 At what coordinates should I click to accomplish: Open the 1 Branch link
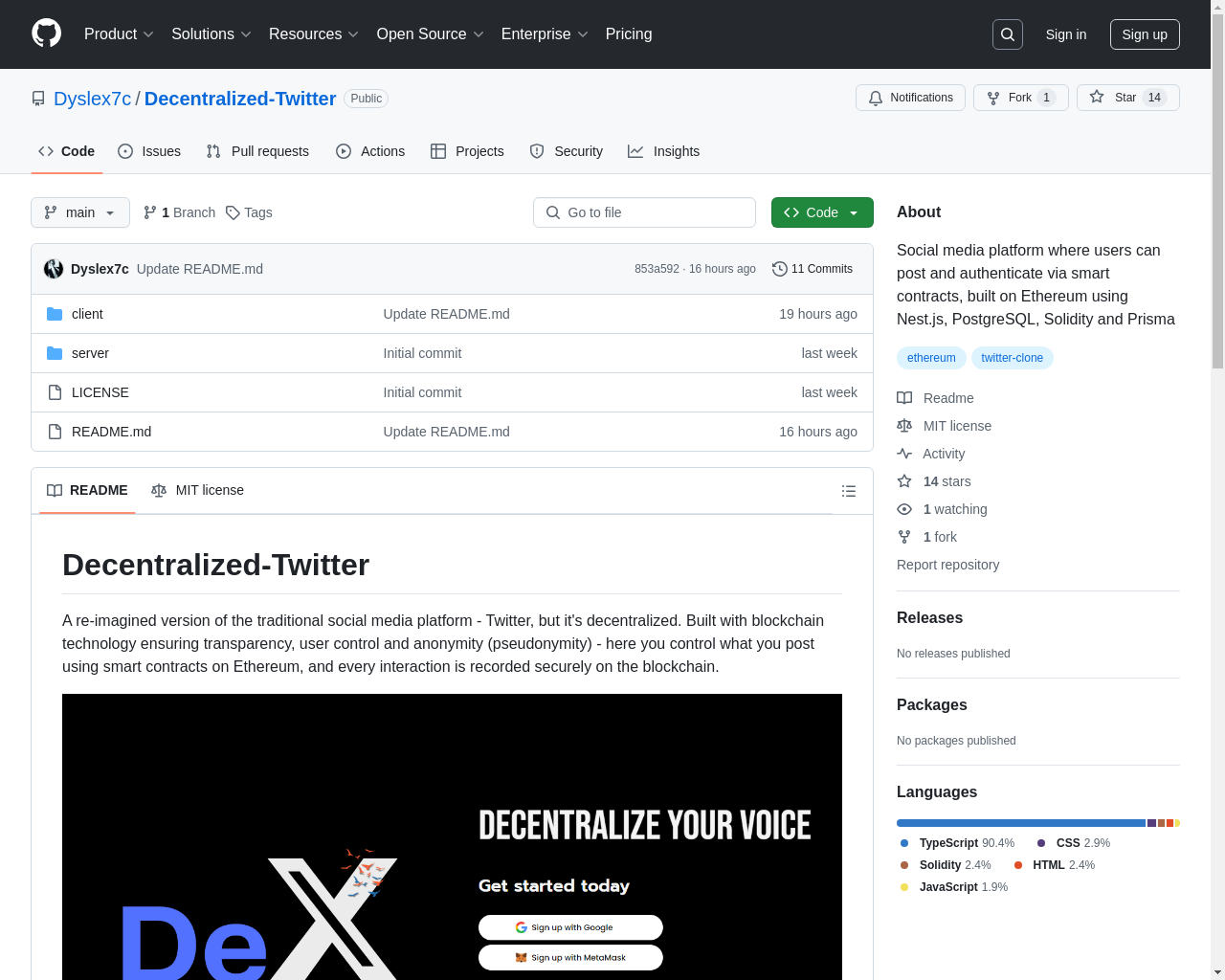(x=179, y=212)
